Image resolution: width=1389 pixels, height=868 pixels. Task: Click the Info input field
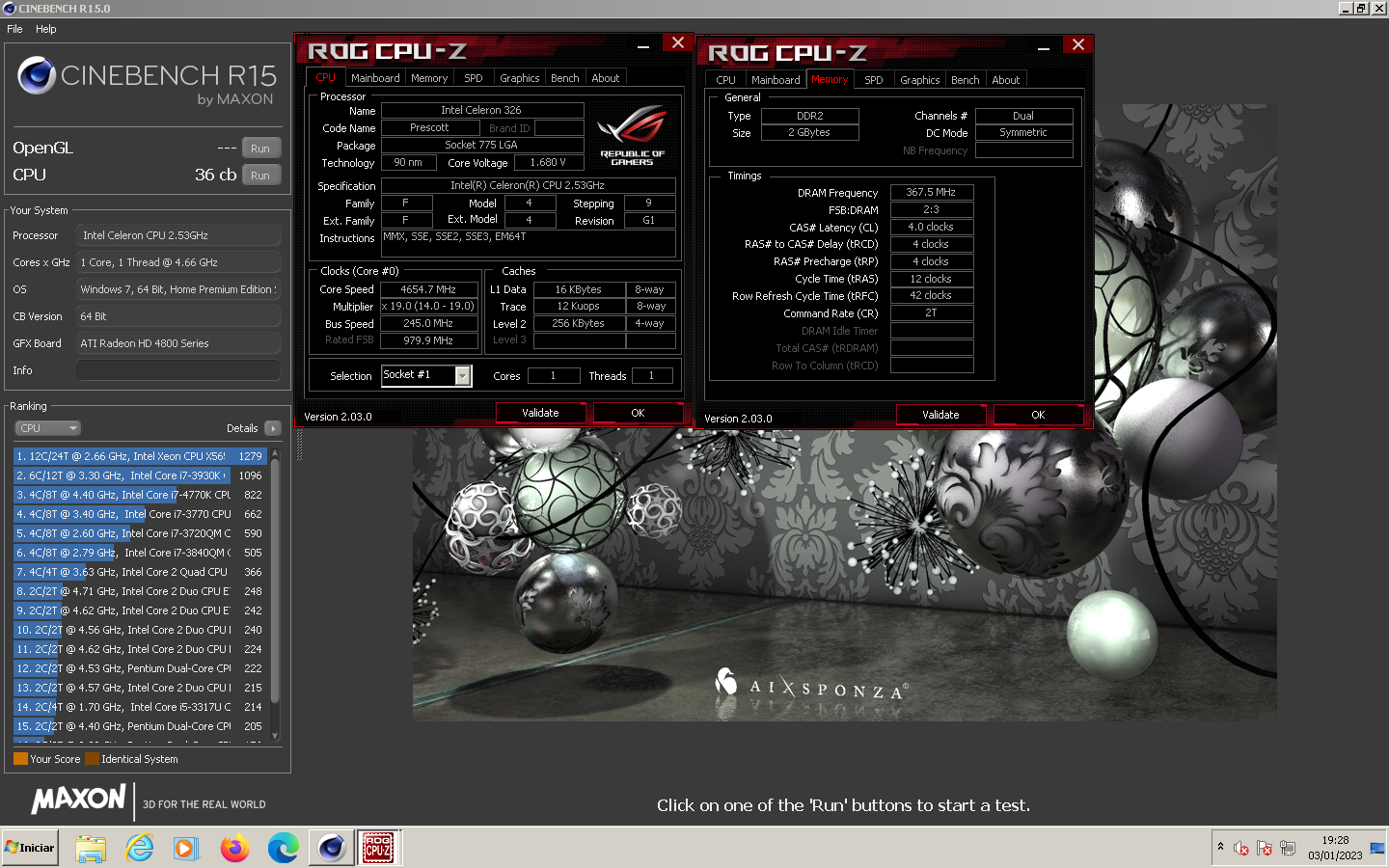178,370
